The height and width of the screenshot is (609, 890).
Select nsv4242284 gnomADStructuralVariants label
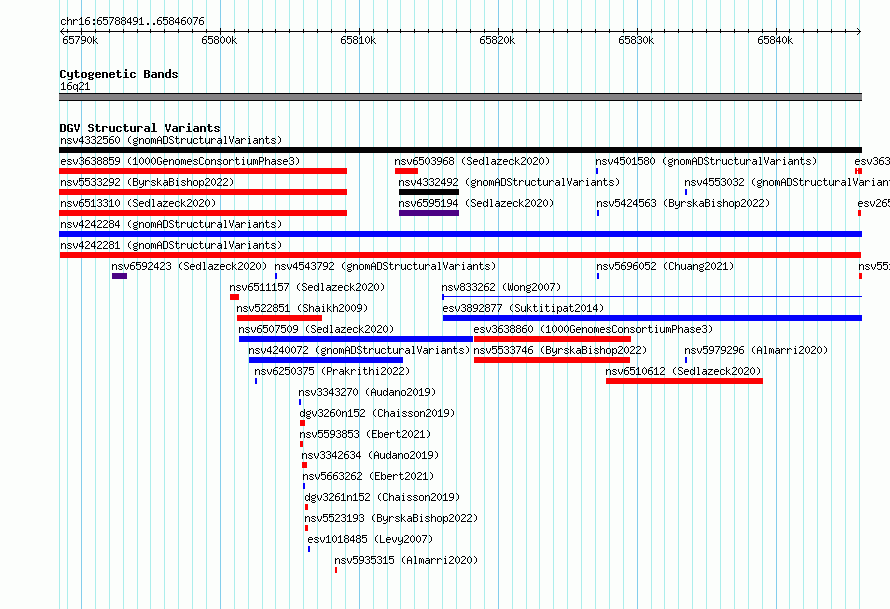[171, 224]
